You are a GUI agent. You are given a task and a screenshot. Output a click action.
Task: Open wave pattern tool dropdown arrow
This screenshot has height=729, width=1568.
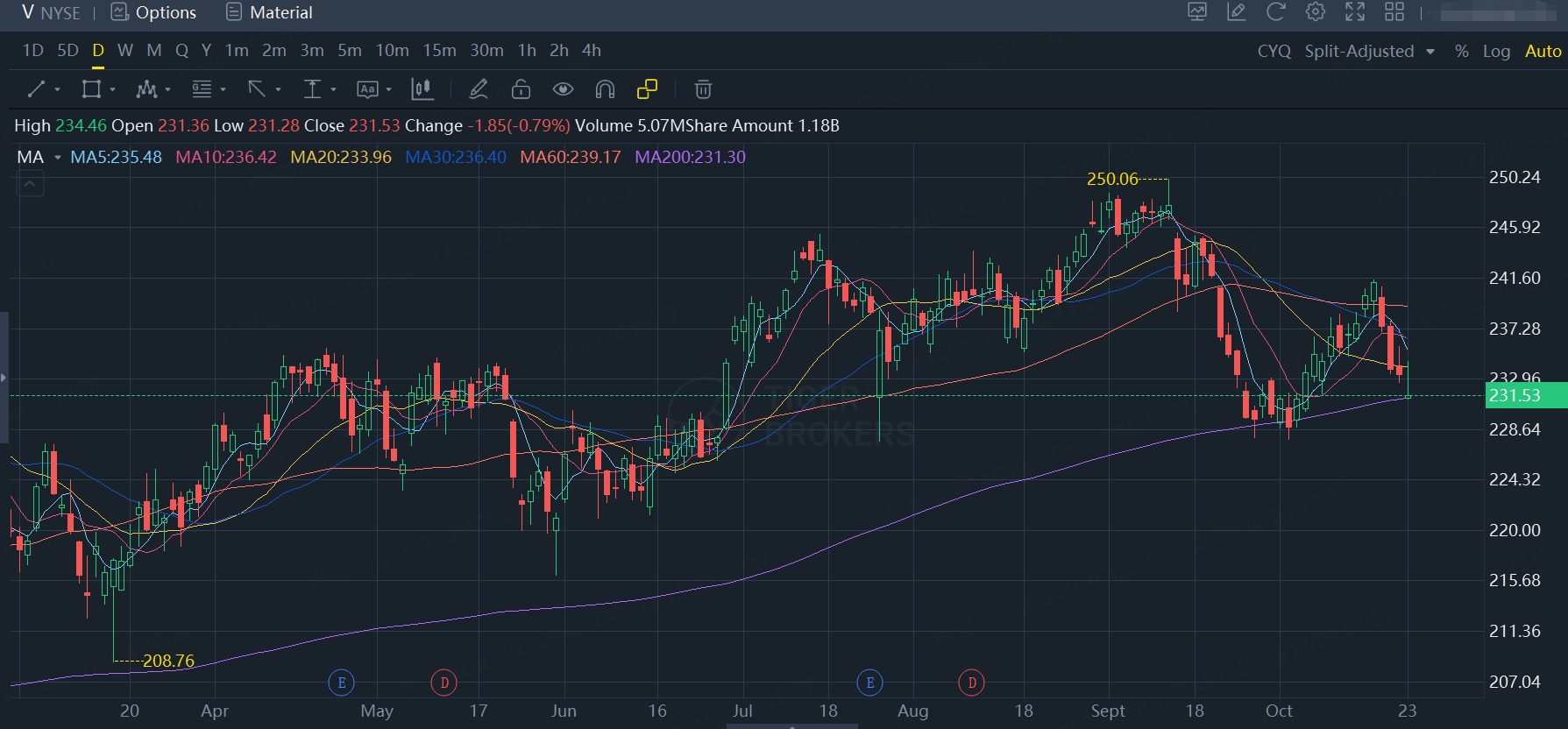tap(167, 89)
